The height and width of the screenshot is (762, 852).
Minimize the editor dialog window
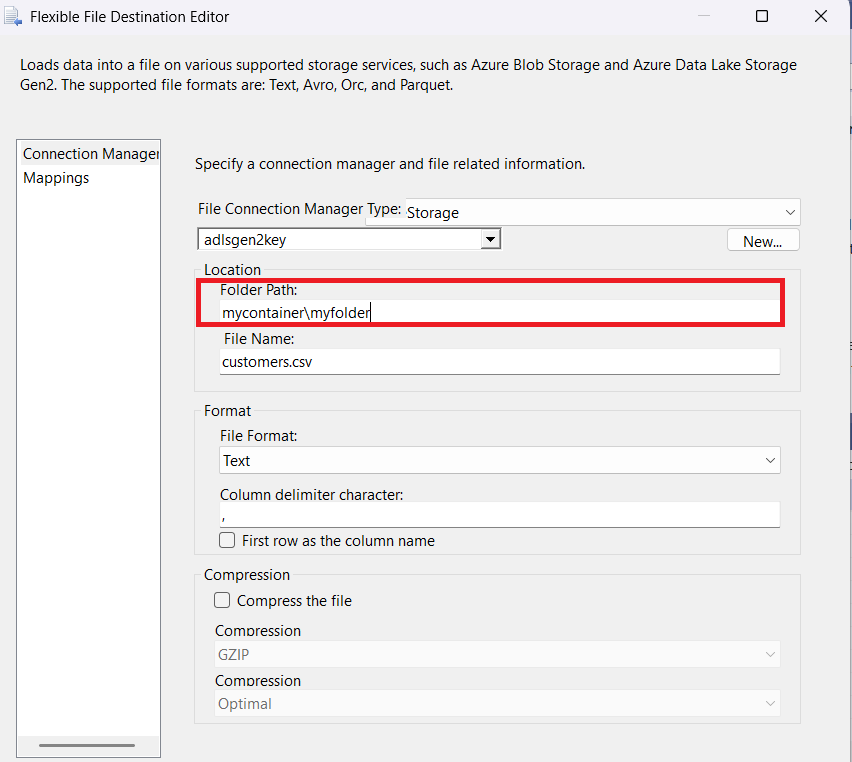(x=704, y=16)
